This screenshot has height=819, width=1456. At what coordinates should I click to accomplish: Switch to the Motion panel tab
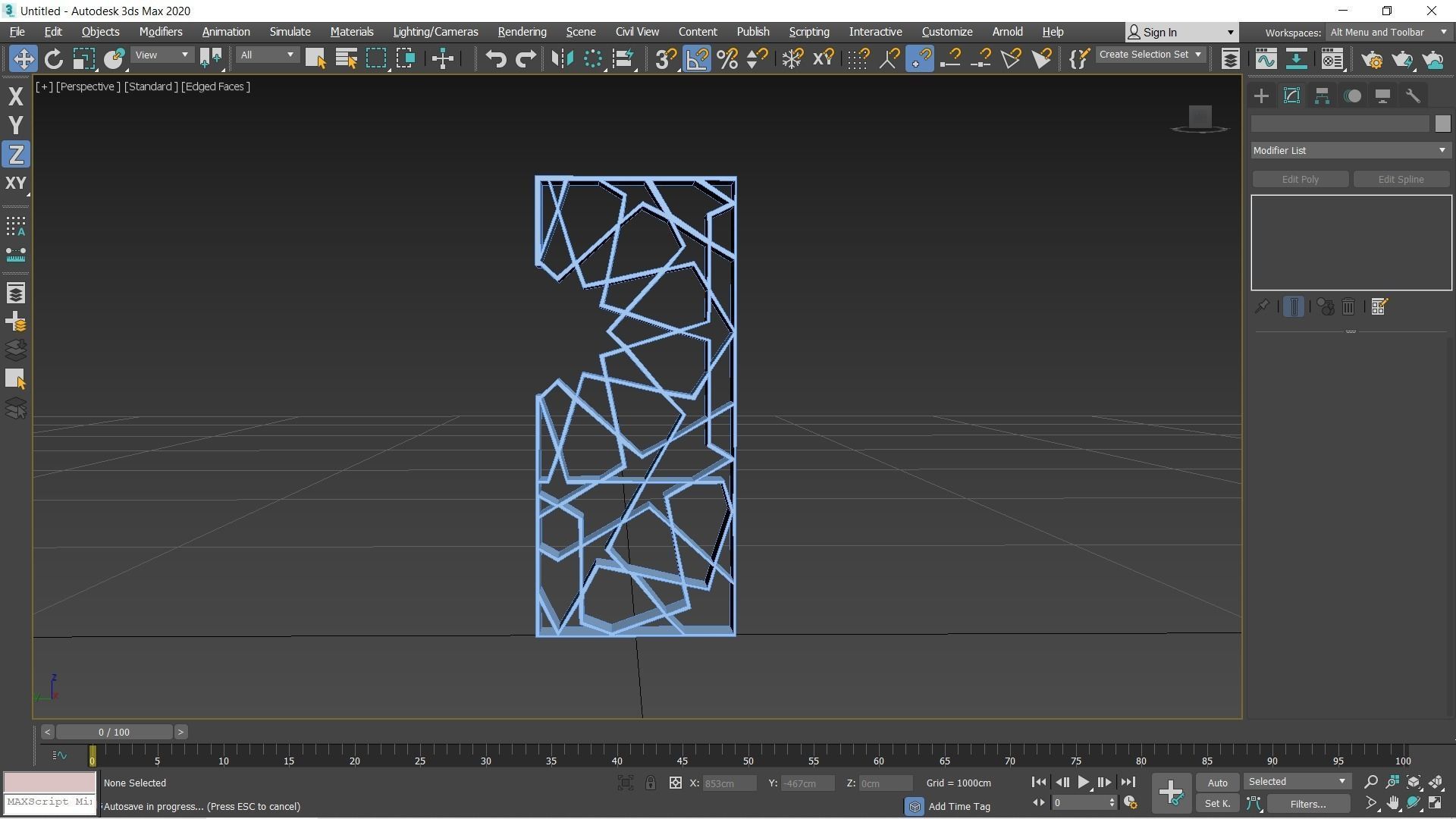tap(1352, 96)
